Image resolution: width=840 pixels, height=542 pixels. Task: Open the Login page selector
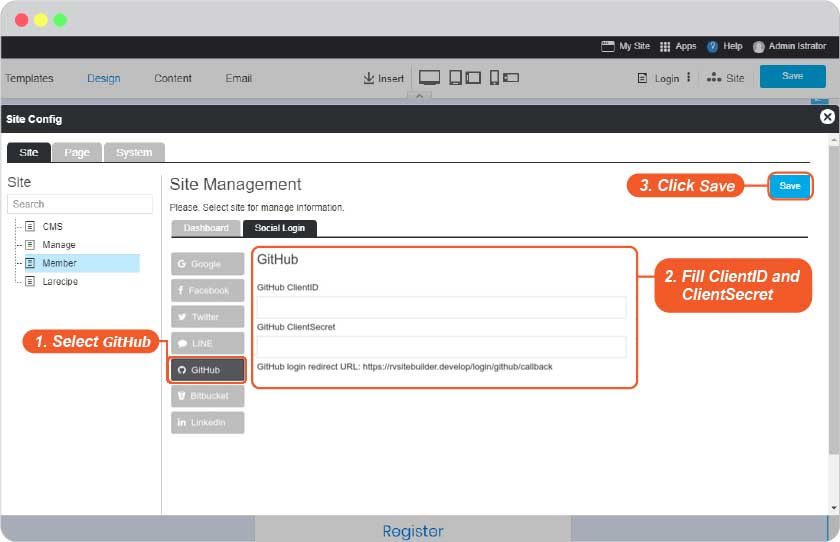(x=658, y=78)
